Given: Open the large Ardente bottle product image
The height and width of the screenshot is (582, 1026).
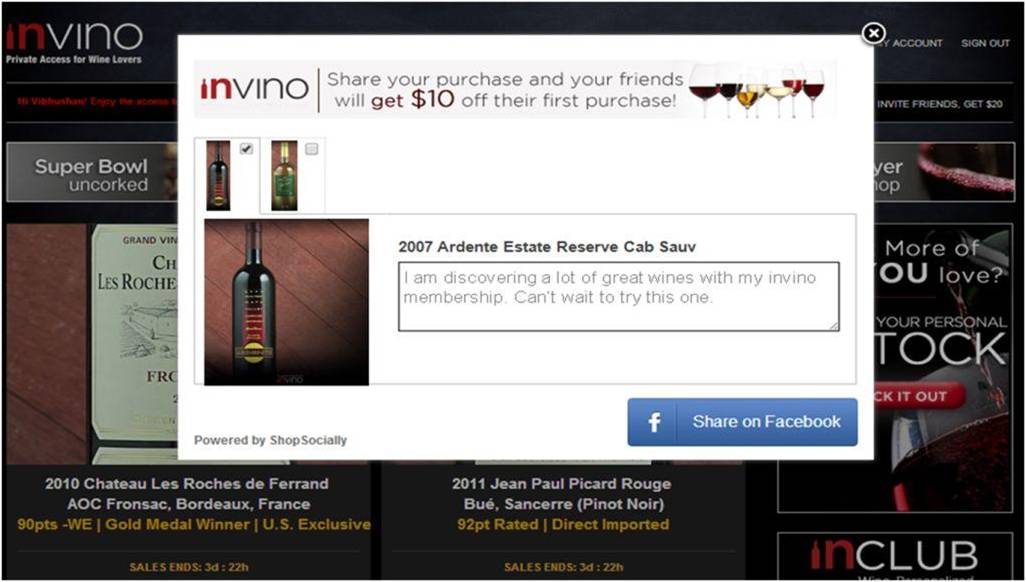Looking at the screenshot, I should 286,302.
